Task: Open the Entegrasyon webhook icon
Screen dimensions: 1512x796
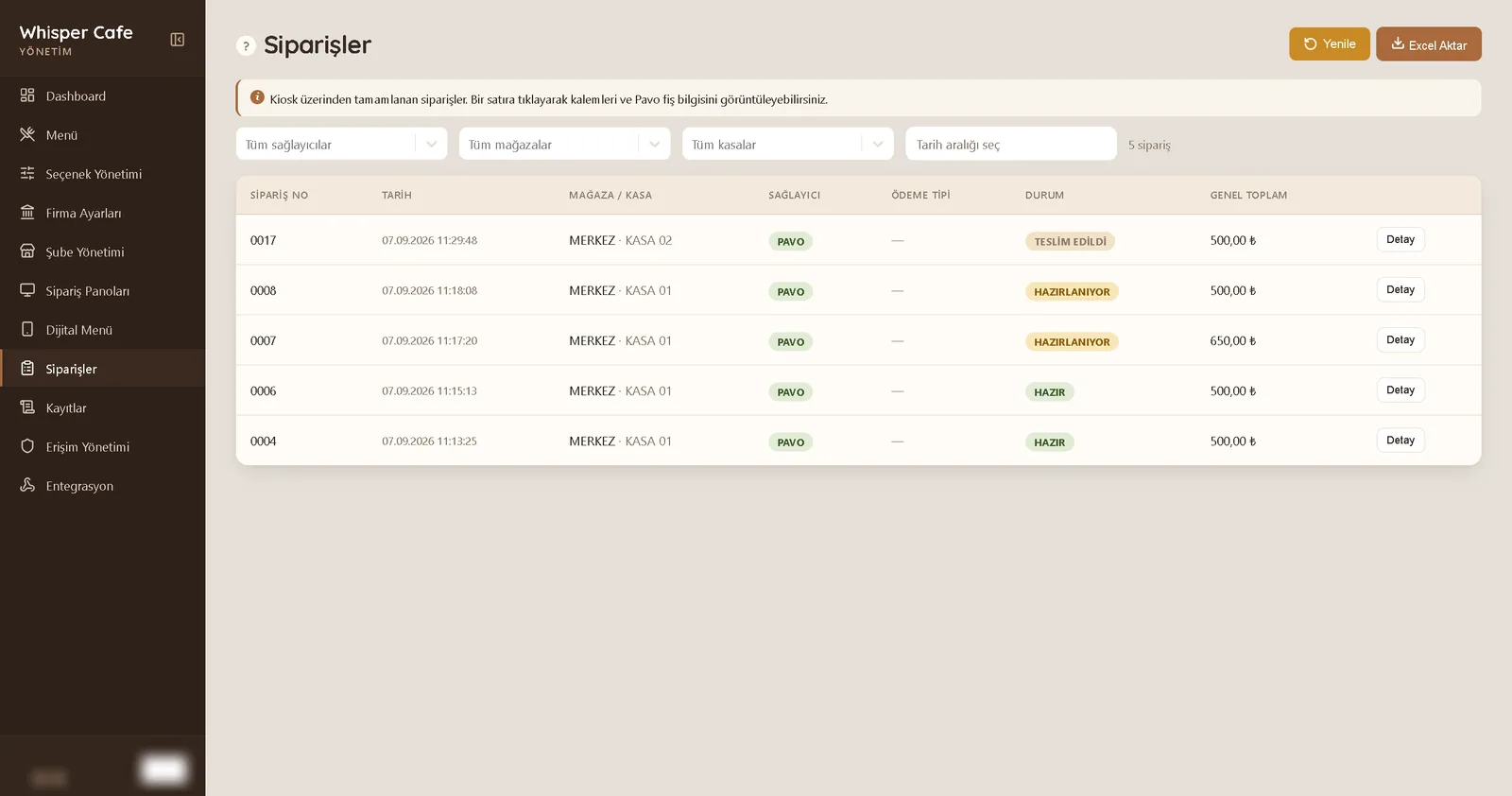Action: click(27, 485)
